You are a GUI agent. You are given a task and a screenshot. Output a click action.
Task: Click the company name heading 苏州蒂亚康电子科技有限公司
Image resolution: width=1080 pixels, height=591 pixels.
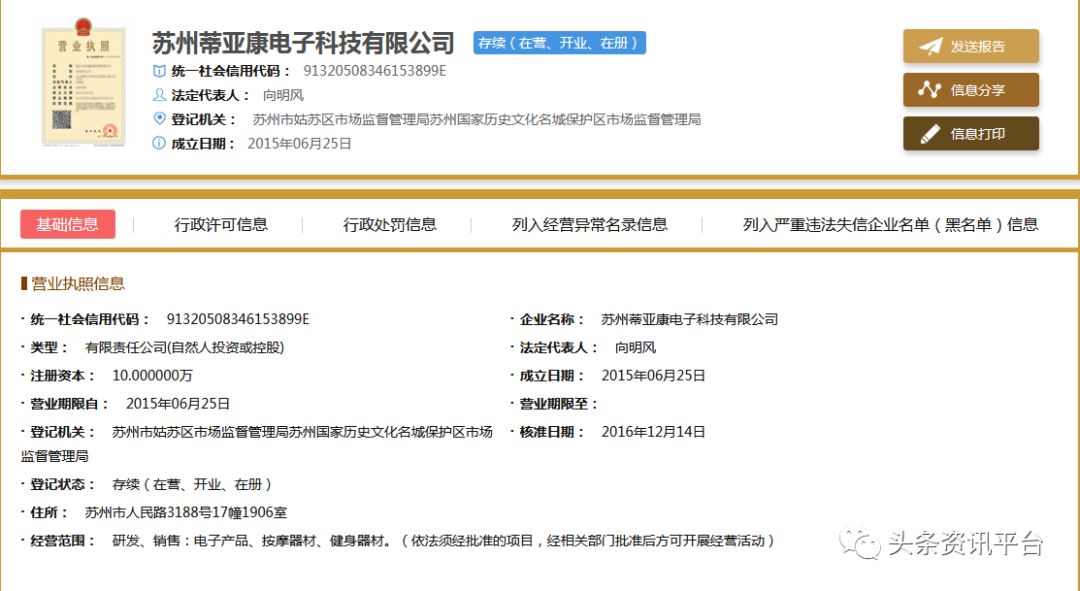[x=303, y=43]
